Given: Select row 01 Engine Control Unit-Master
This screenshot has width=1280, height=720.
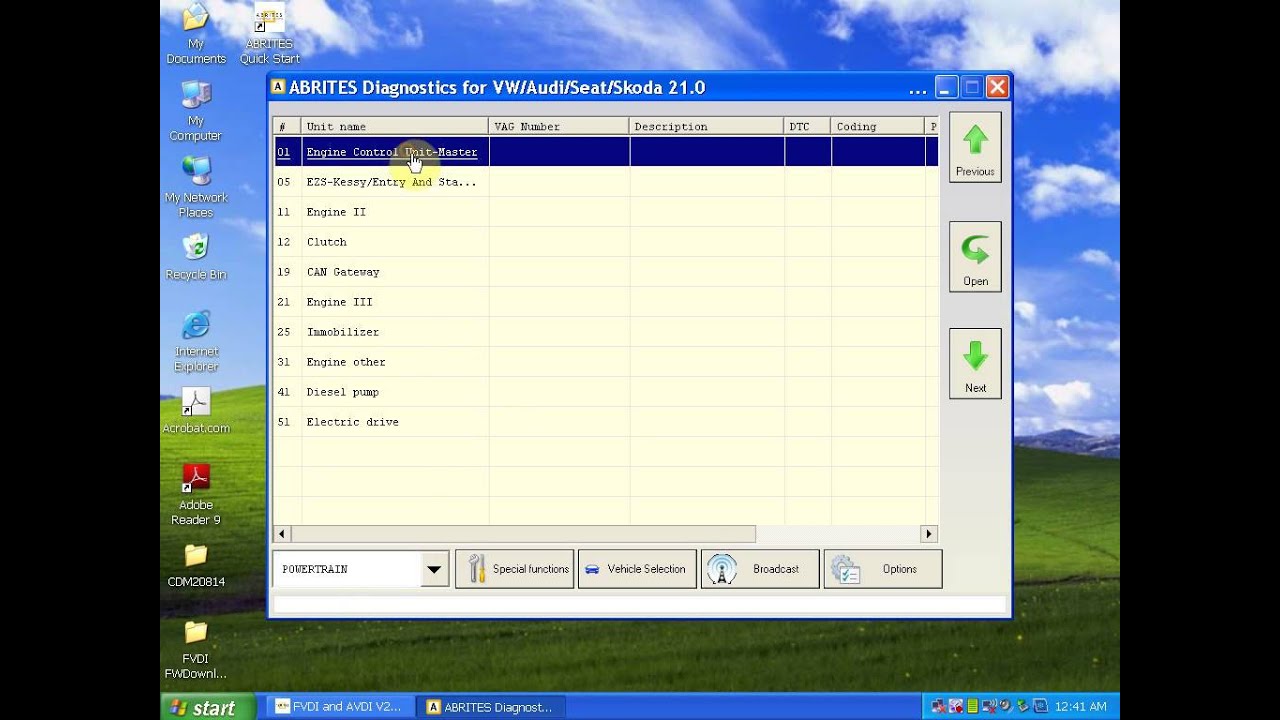Looking at the screenshot, I should click(x=605, y=152).
